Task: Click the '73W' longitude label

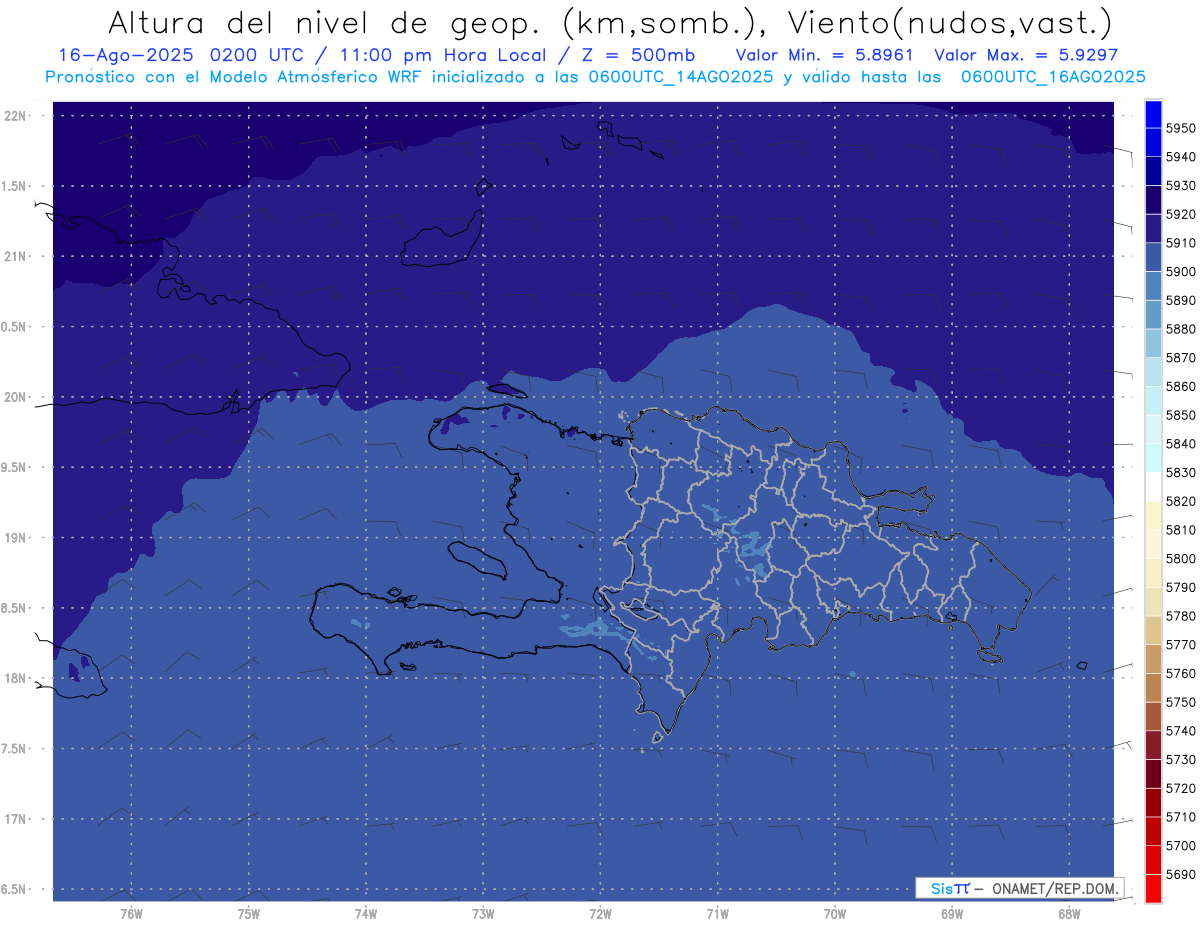Action: point(483,913)
